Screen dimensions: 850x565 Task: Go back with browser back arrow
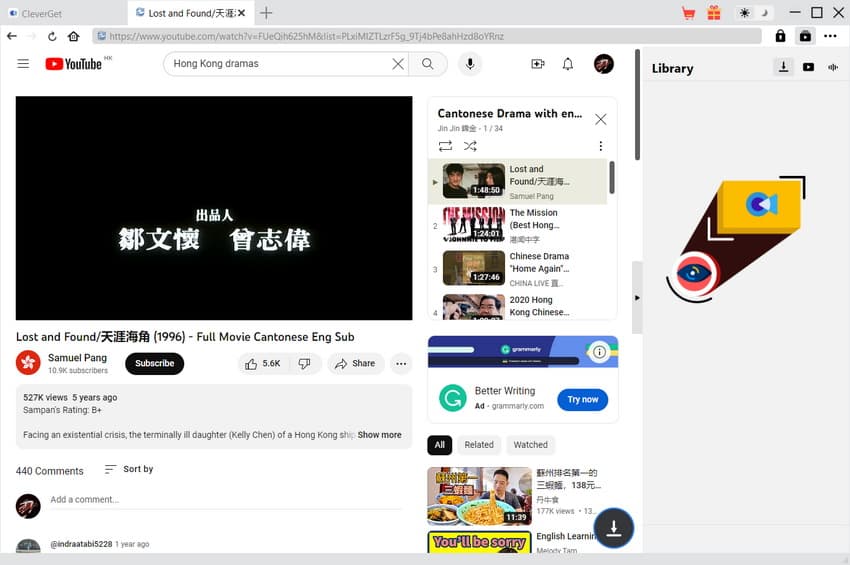click(12, 36)
